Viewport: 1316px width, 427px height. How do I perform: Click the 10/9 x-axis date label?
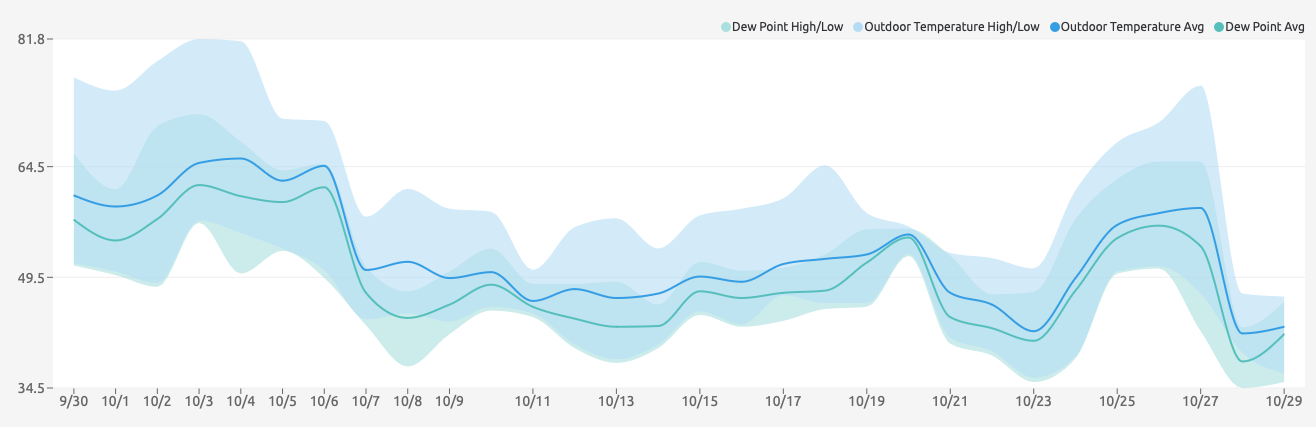(x=449, y=401)
